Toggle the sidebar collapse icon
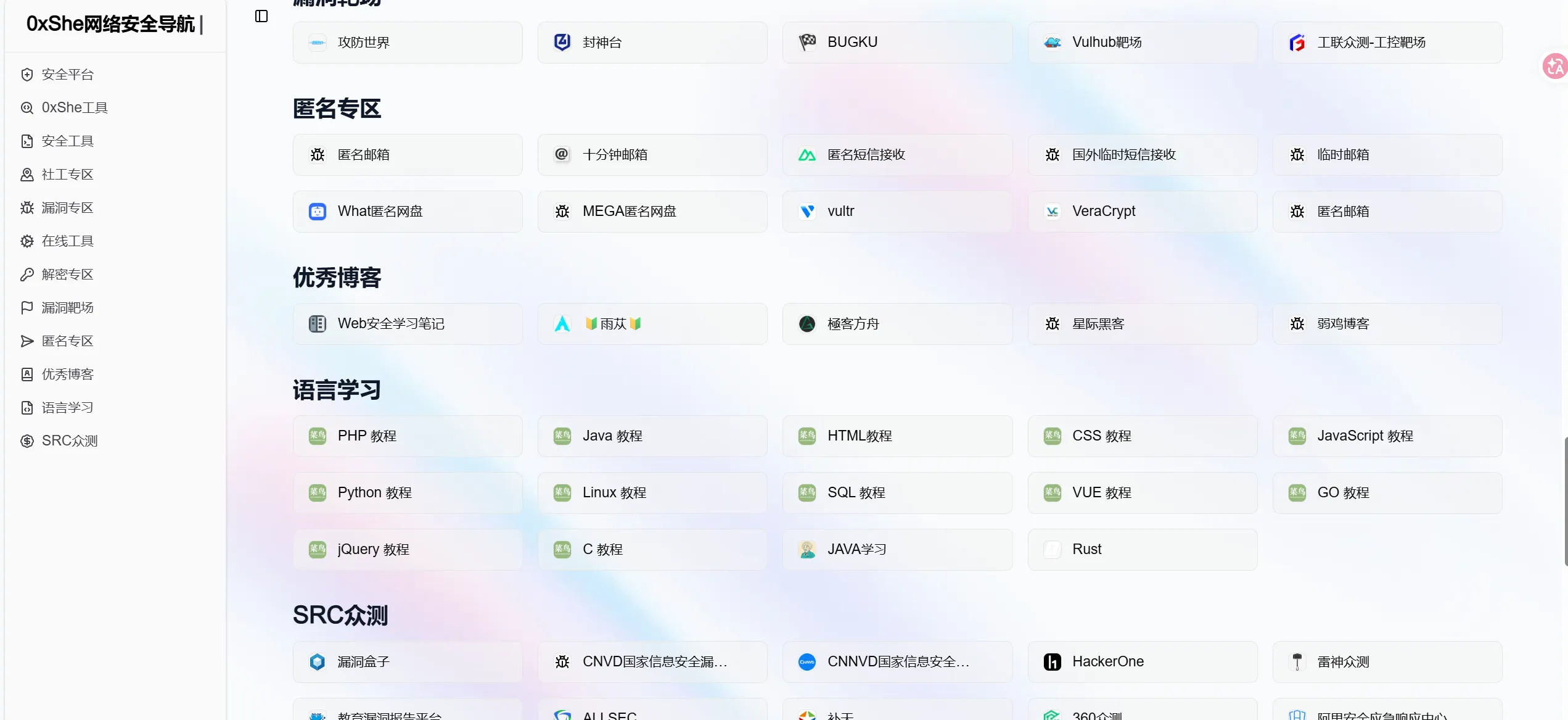The image size is (1568, 720). (x=261, y=16)
